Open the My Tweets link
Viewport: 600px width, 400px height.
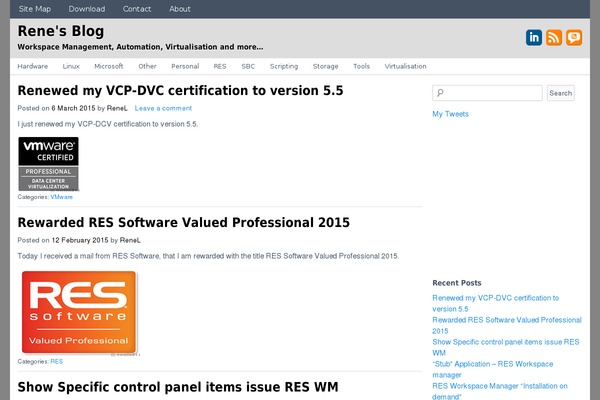(x=450, y=114)
